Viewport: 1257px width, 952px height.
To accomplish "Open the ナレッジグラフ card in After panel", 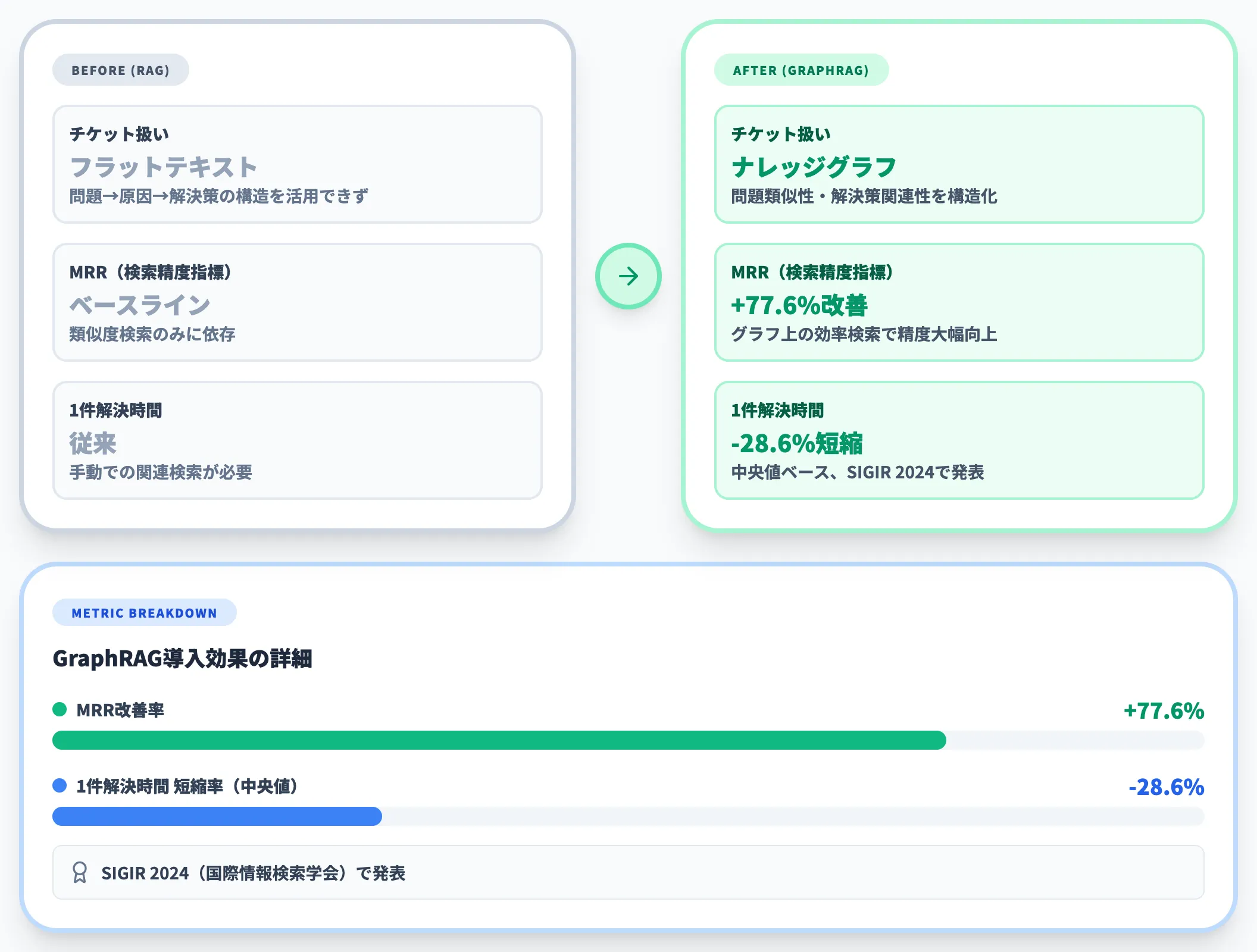I will point(959,164).
